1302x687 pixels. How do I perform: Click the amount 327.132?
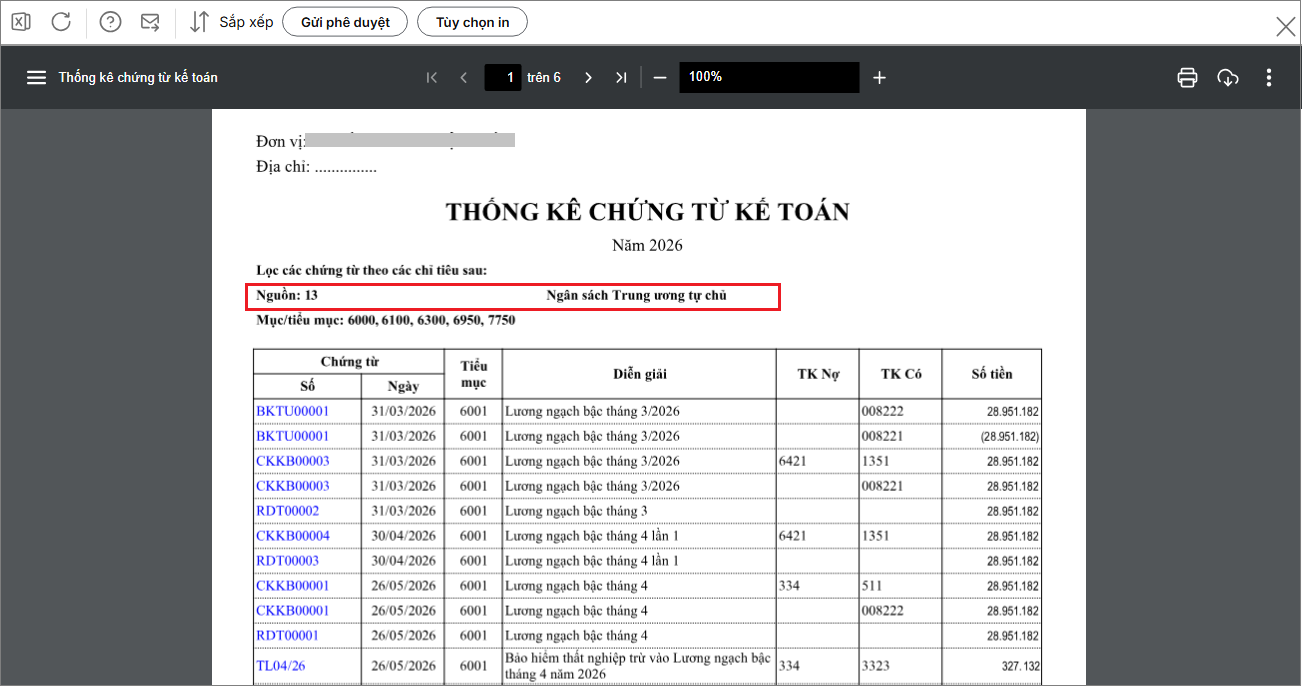[x=1019, y=666]
